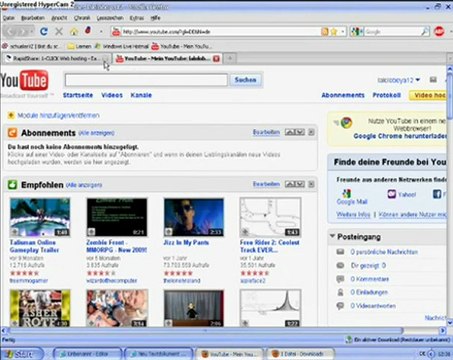Click the Google Chrome logo in the promo box
The image size is (453, 360).
346,123
